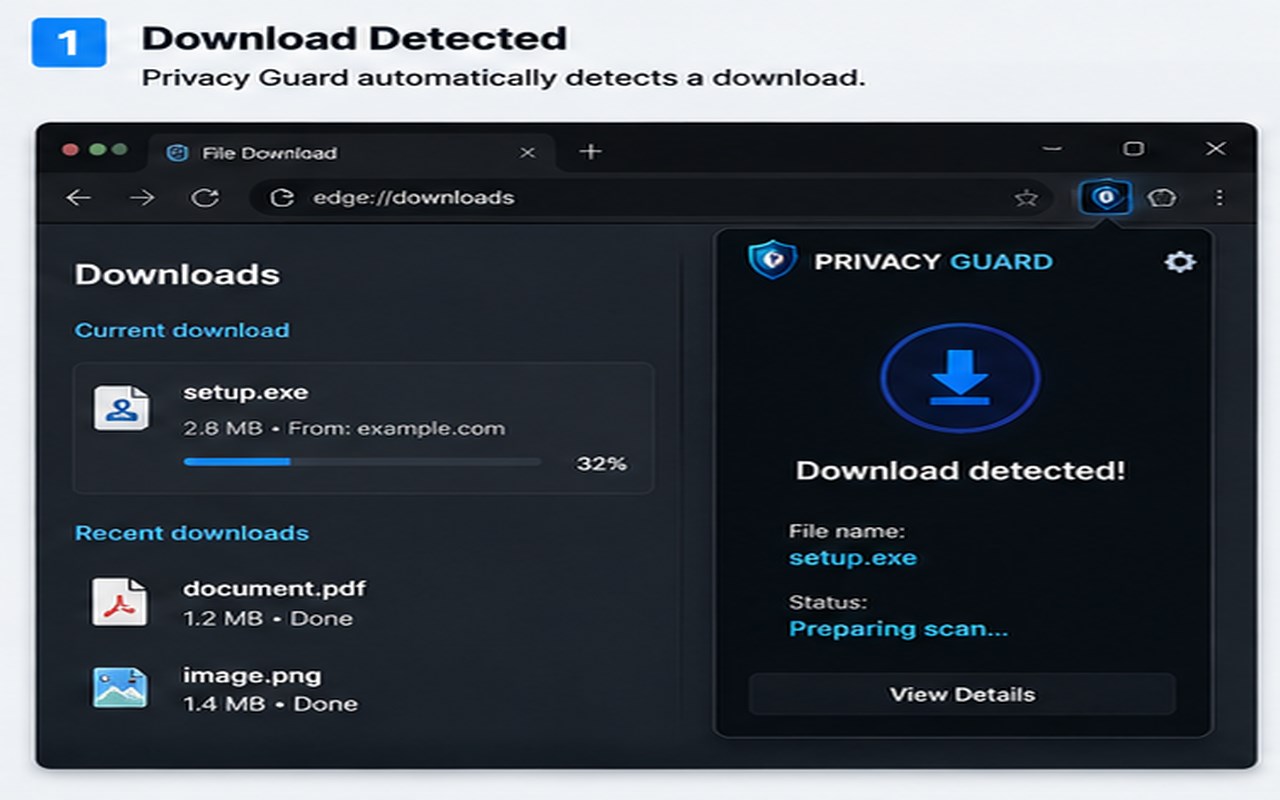Open the browser three-dot menu
The width and height of the screenshot is (1280, 800).
[x=1219, y=198]
